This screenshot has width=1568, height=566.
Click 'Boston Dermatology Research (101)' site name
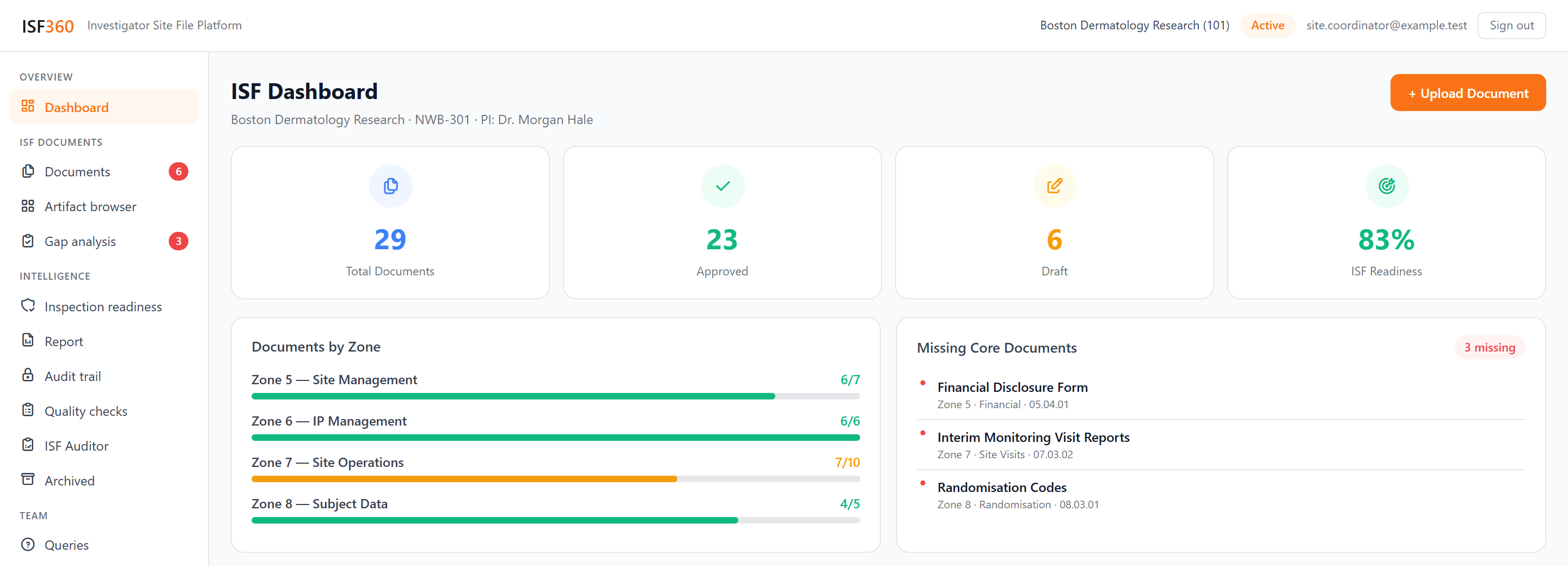(1134, 26)
